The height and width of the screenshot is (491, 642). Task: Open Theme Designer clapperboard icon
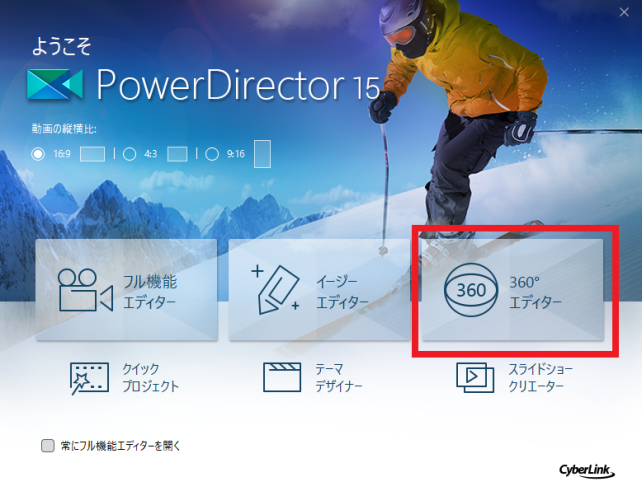coord(282,377)
